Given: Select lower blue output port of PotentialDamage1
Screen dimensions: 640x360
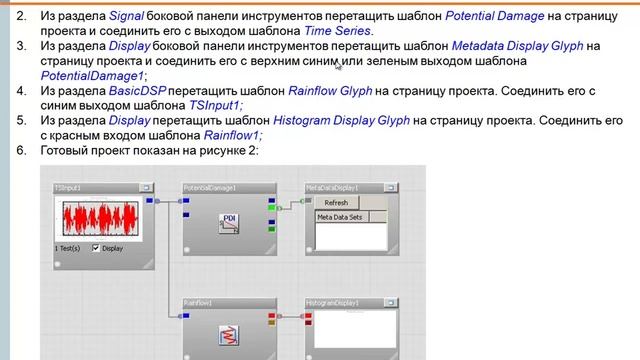Looking at the screenshot, I should pos(272,222).
